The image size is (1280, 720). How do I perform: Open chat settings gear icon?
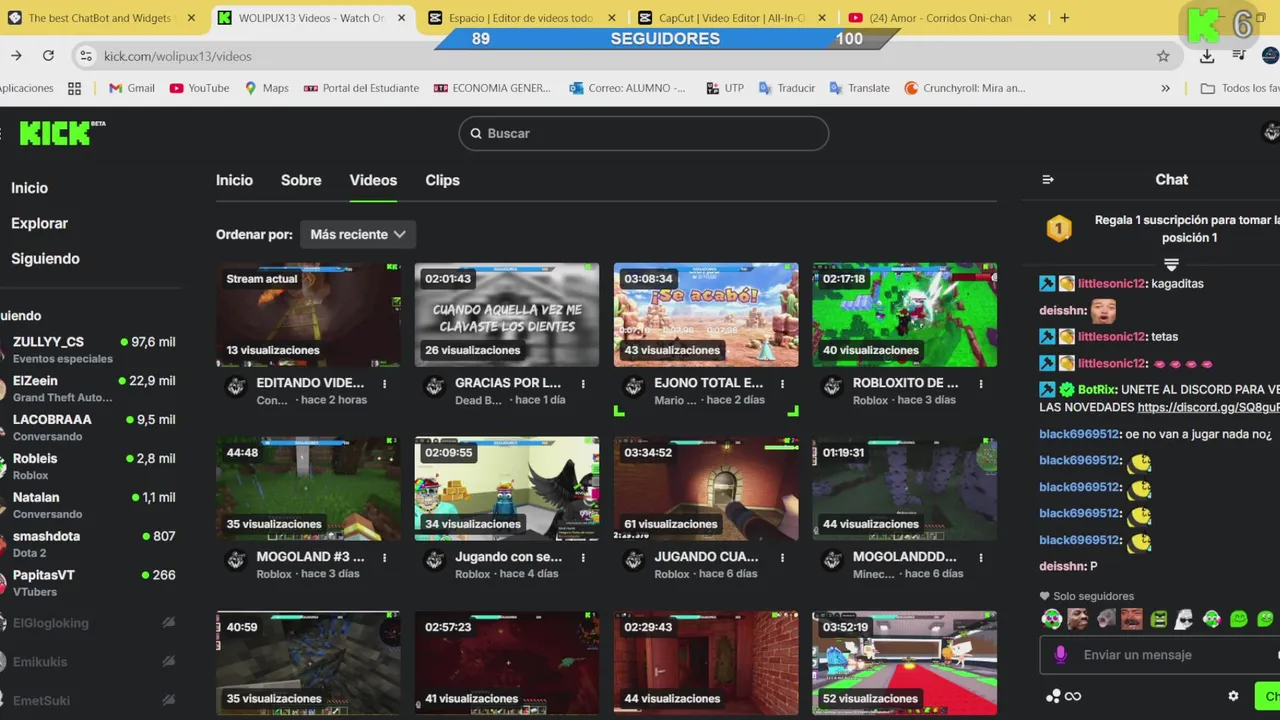click(1233, 696)
